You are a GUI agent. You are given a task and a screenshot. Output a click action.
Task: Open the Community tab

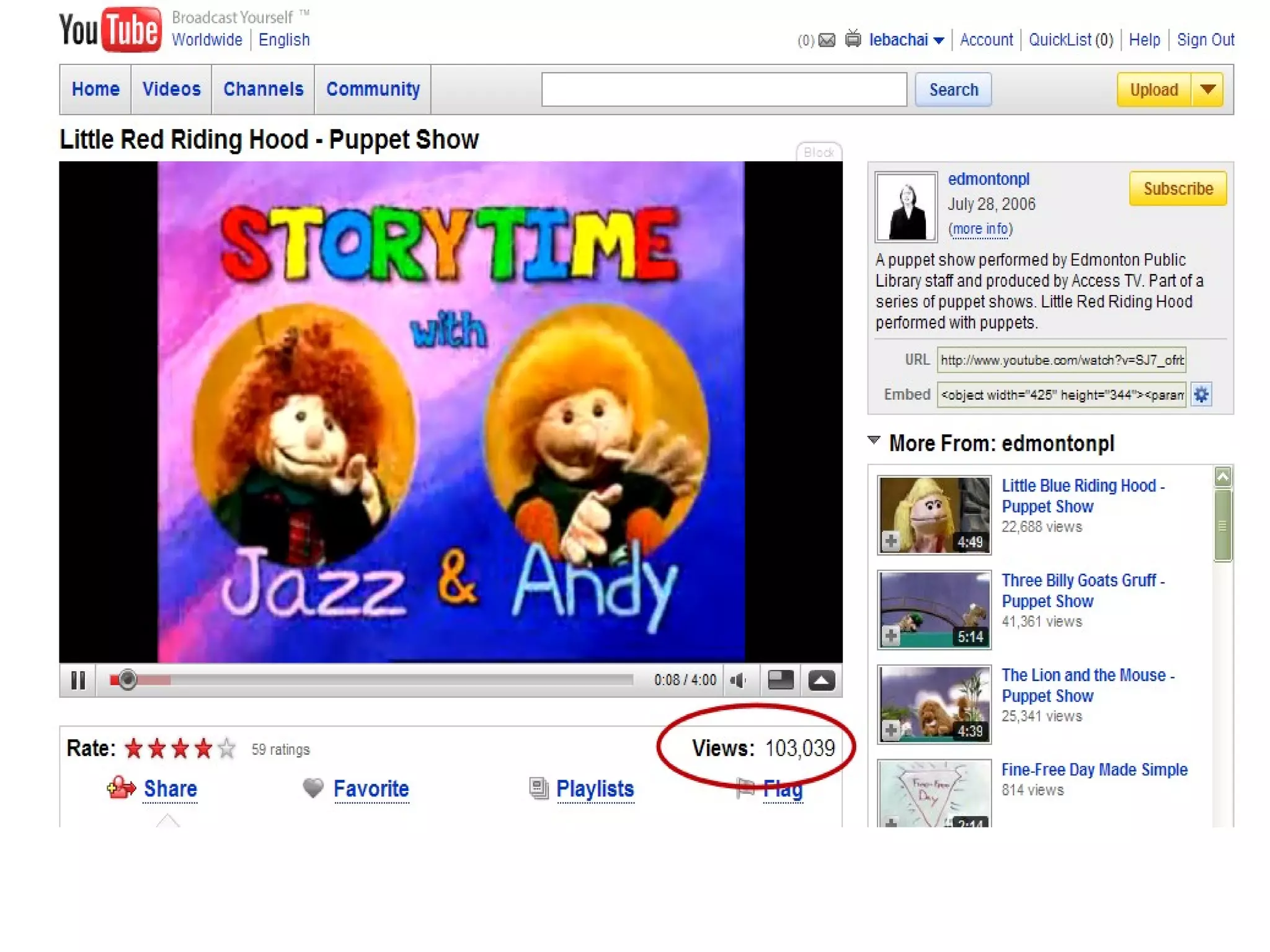pyautogui.click(x=373, y=89)
